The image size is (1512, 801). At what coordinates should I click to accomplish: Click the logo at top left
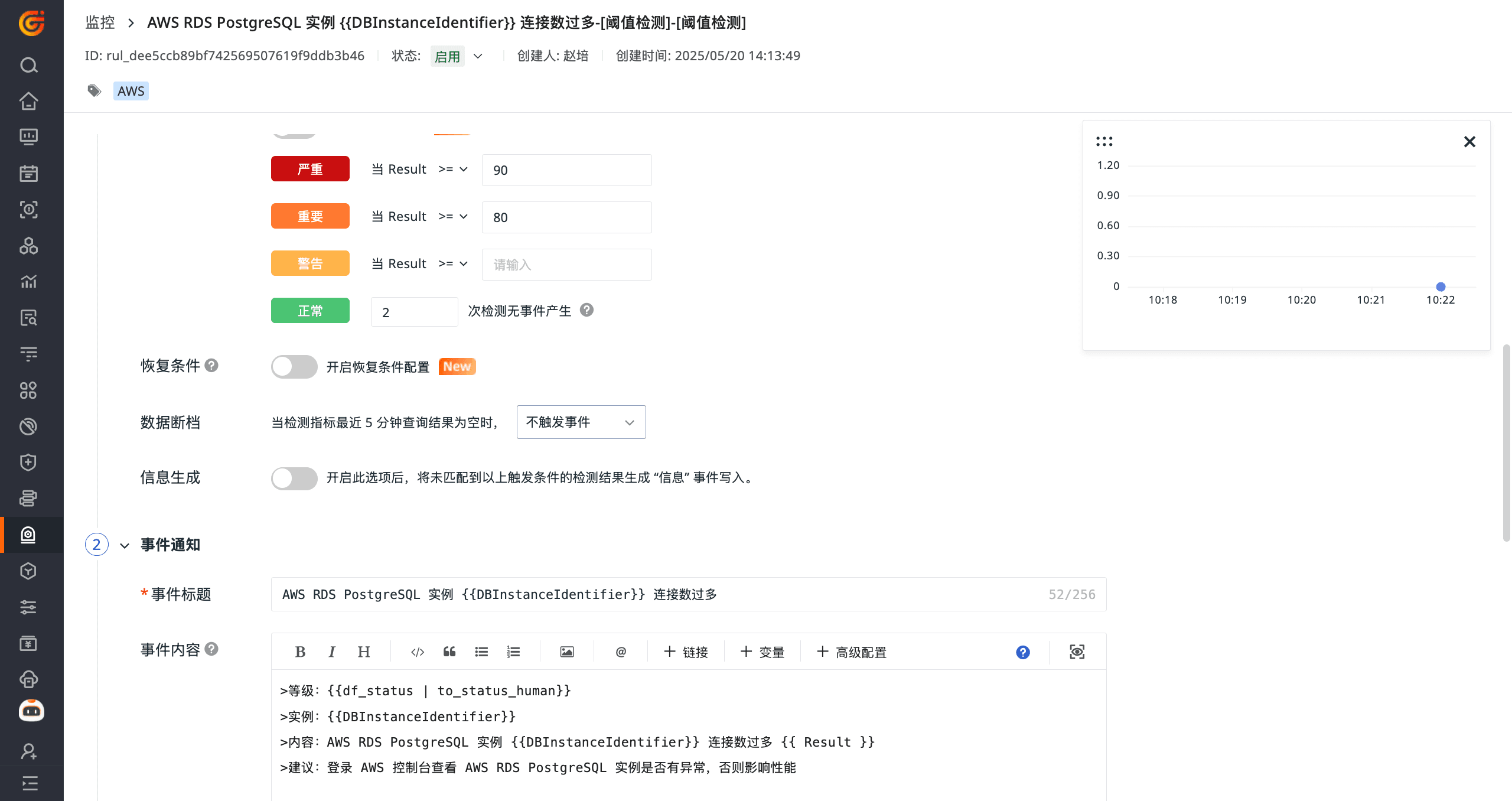point(31,23)
